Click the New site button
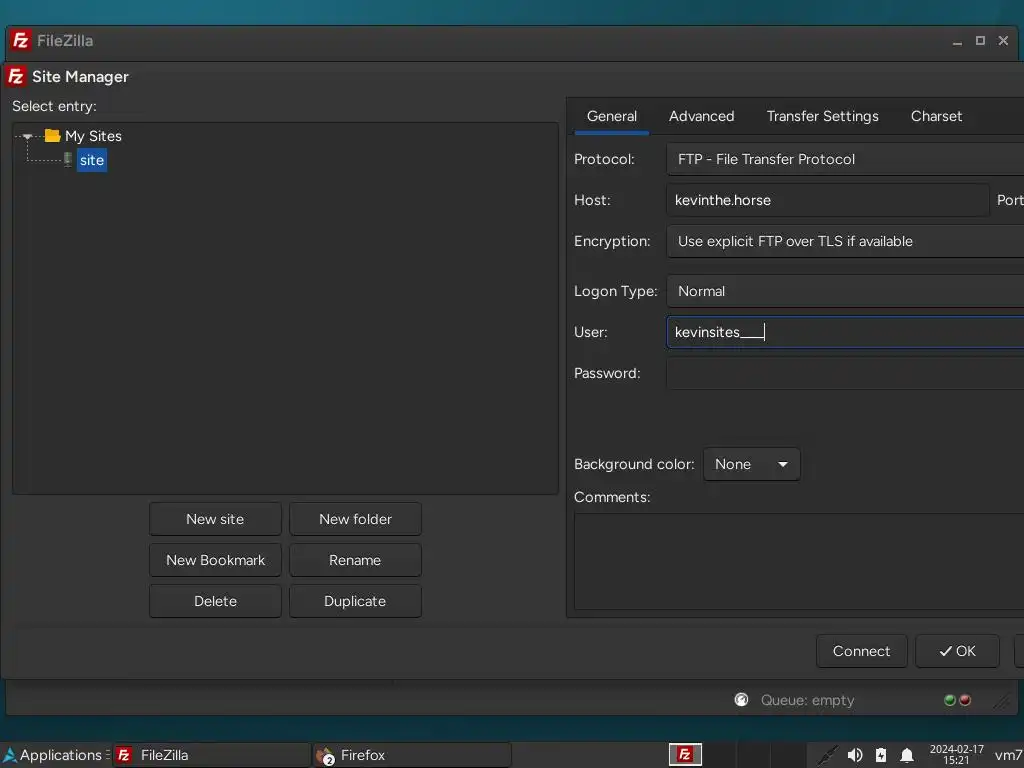This screenshot has width=1024, height=768. (x=215, y=519)
